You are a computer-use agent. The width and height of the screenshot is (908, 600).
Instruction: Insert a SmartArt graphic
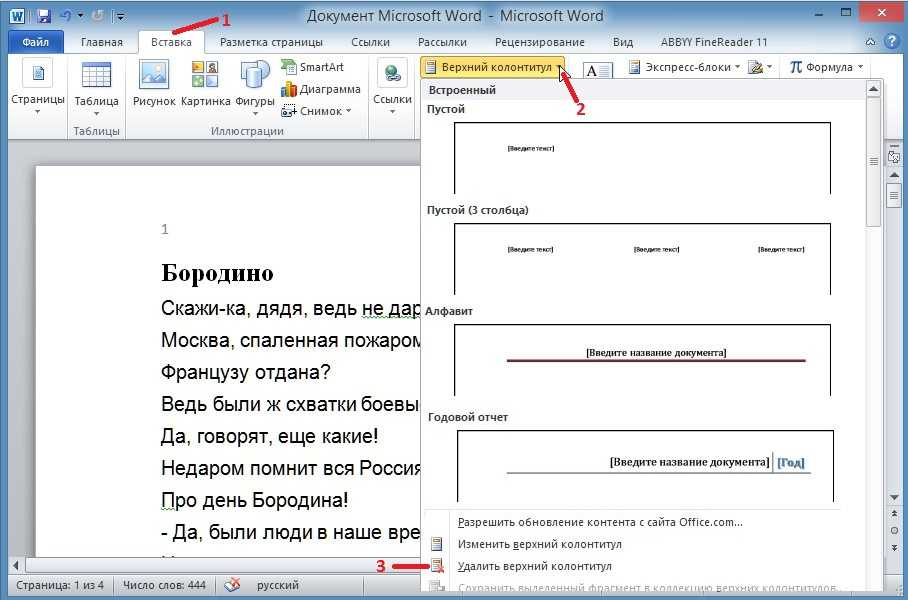[x=313, y=67]
